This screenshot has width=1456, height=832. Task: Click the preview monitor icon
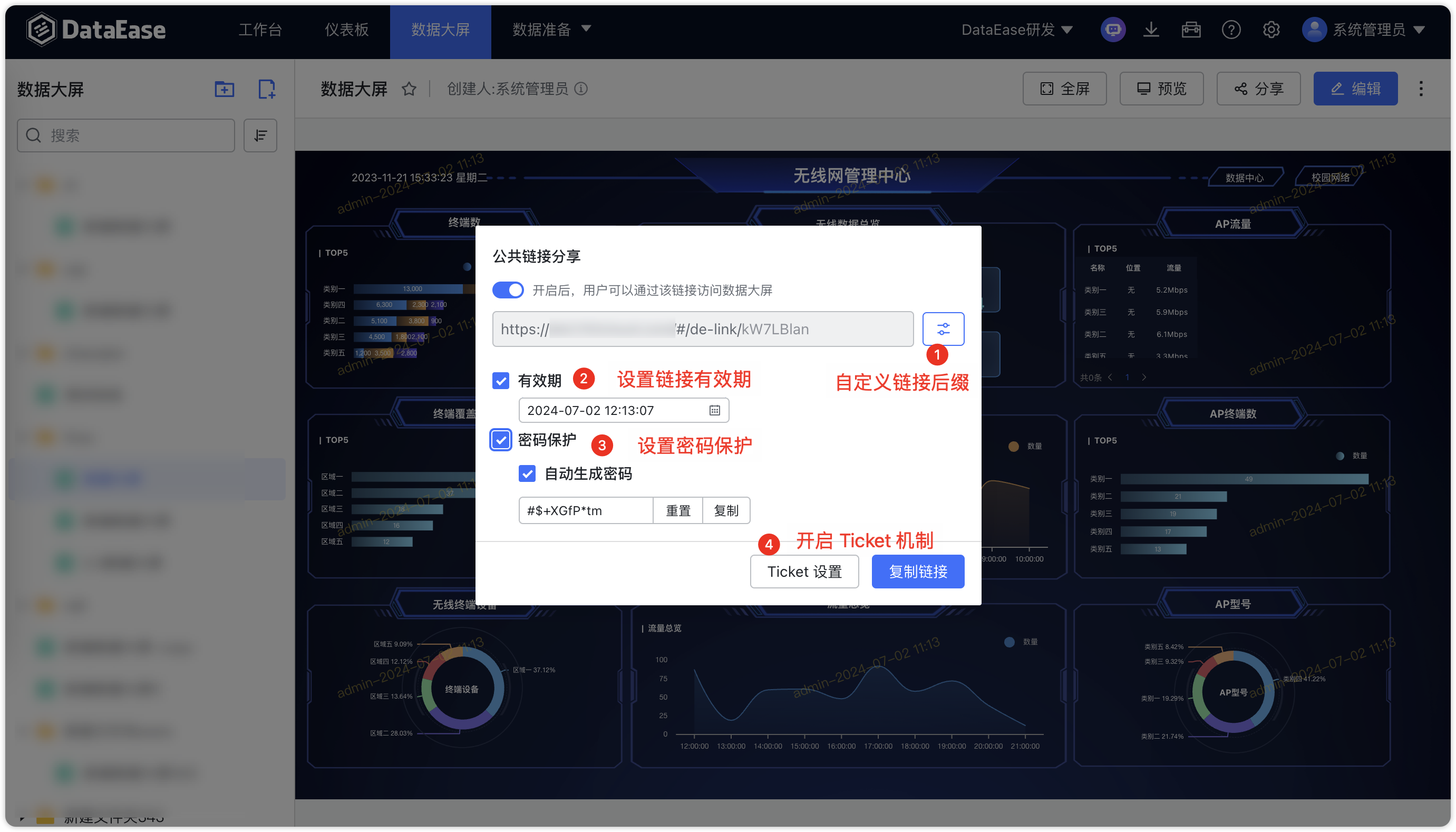1144,88
